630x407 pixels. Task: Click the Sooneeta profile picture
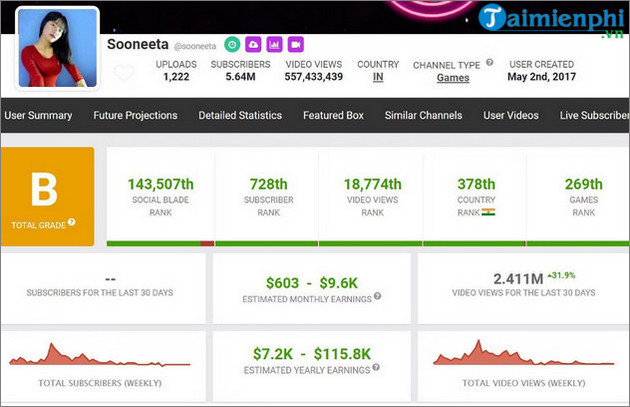57,48
